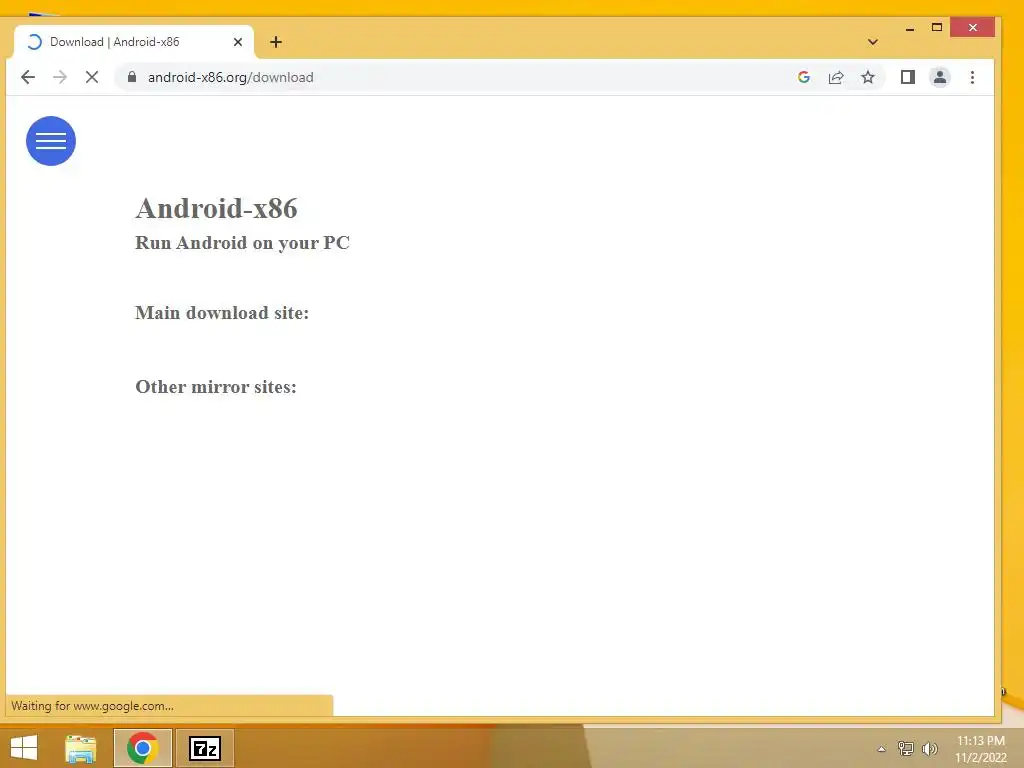Image resolution: width=1024 pixels, height=768 pixels.
Task: Open 7-Zip from the taskbar
Action: coord(204,748)
